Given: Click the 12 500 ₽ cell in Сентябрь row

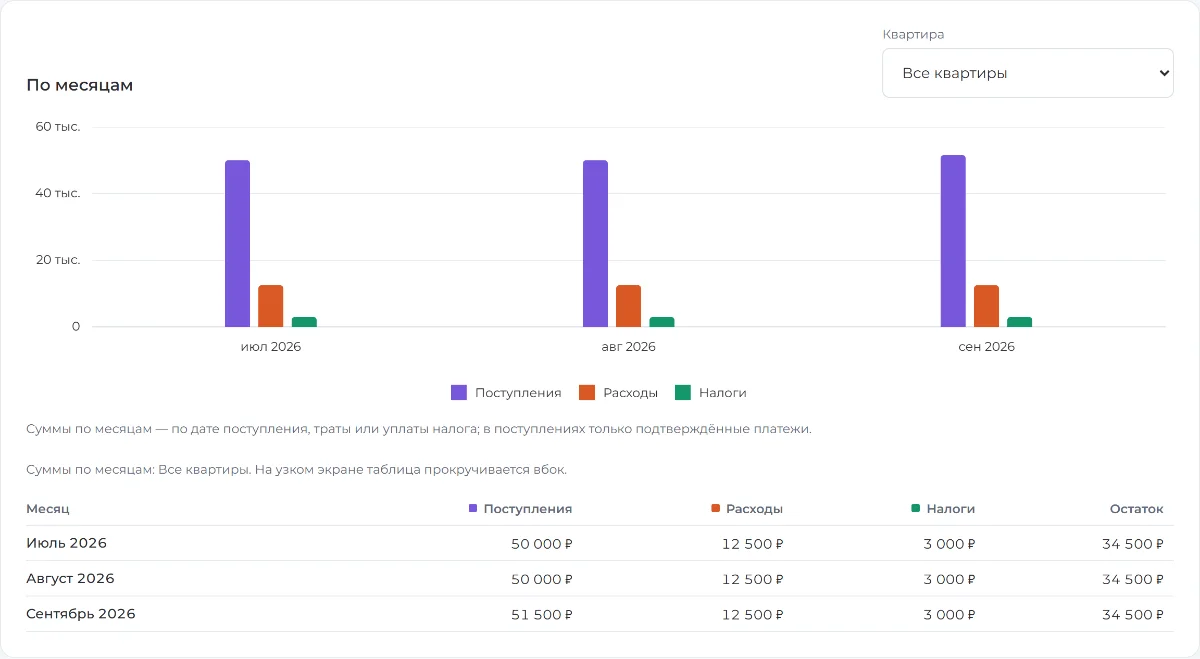Looking at the screenshot, I should (x=753, y=614).
